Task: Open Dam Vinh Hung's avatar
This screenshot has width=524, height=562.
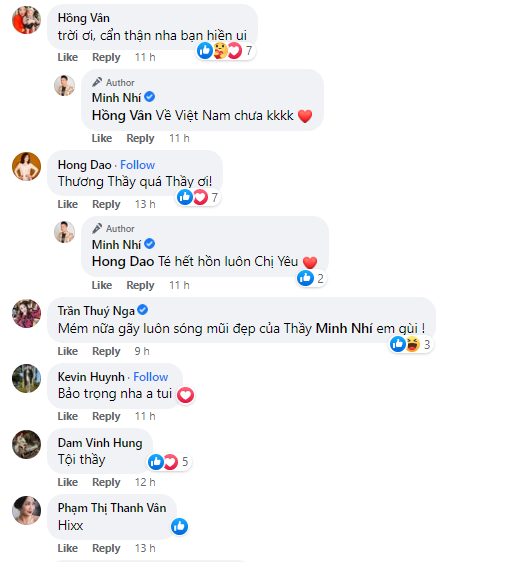Action: (27, 444)
